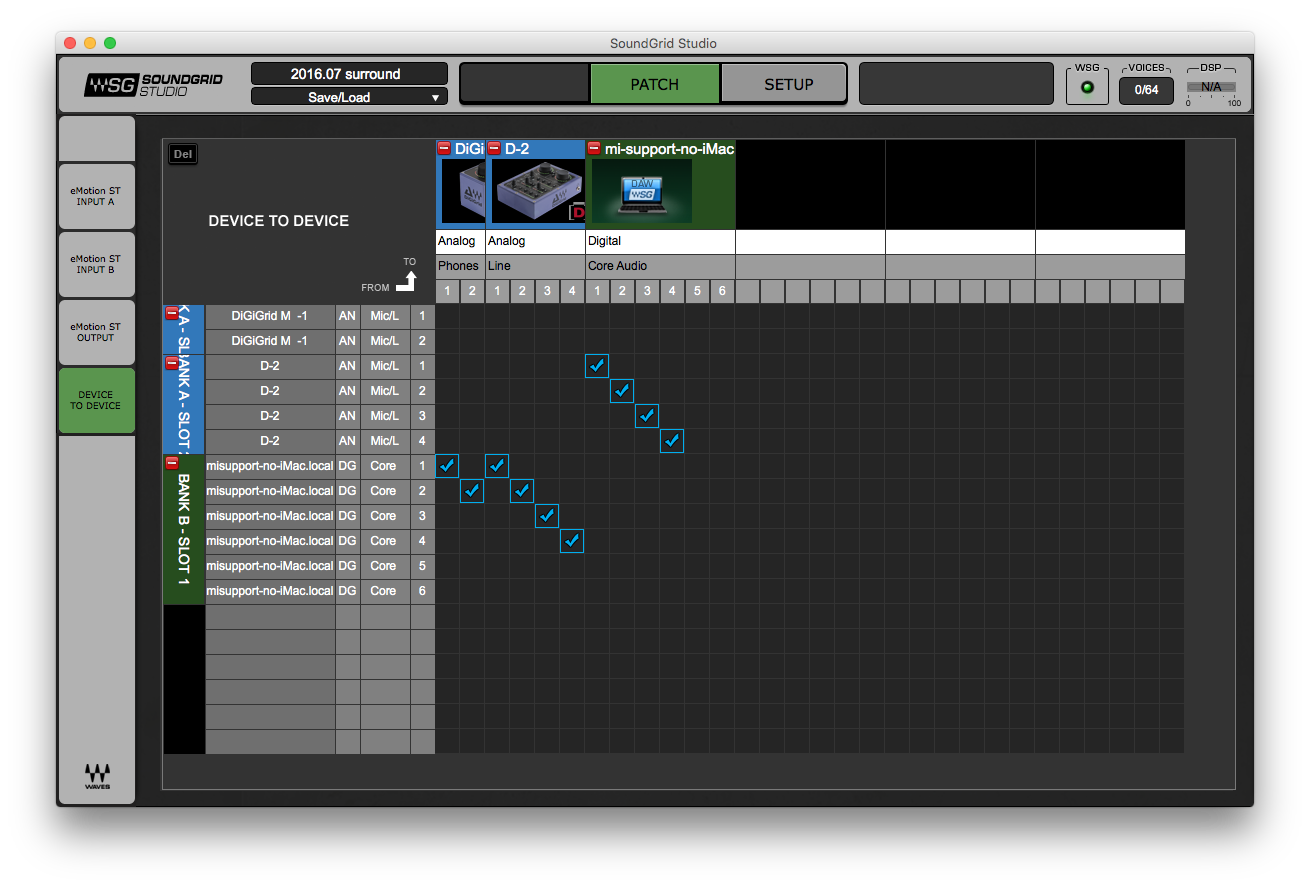1310x887 pixels.
Task: Remove the D-2 device column via its red minus
Action: coord(494,148)
